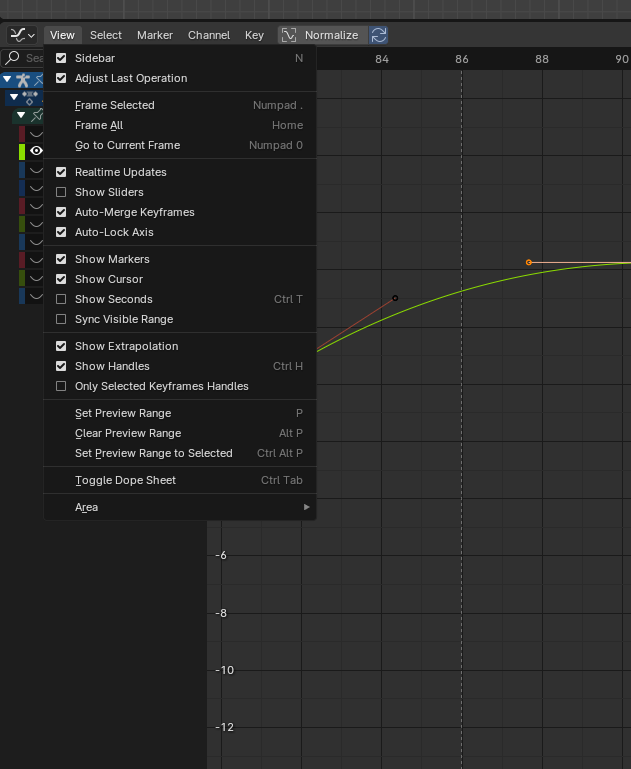The image size is (631, 769).
Task: Choose Frame Selected from View menu
Action: pos(180,105)
